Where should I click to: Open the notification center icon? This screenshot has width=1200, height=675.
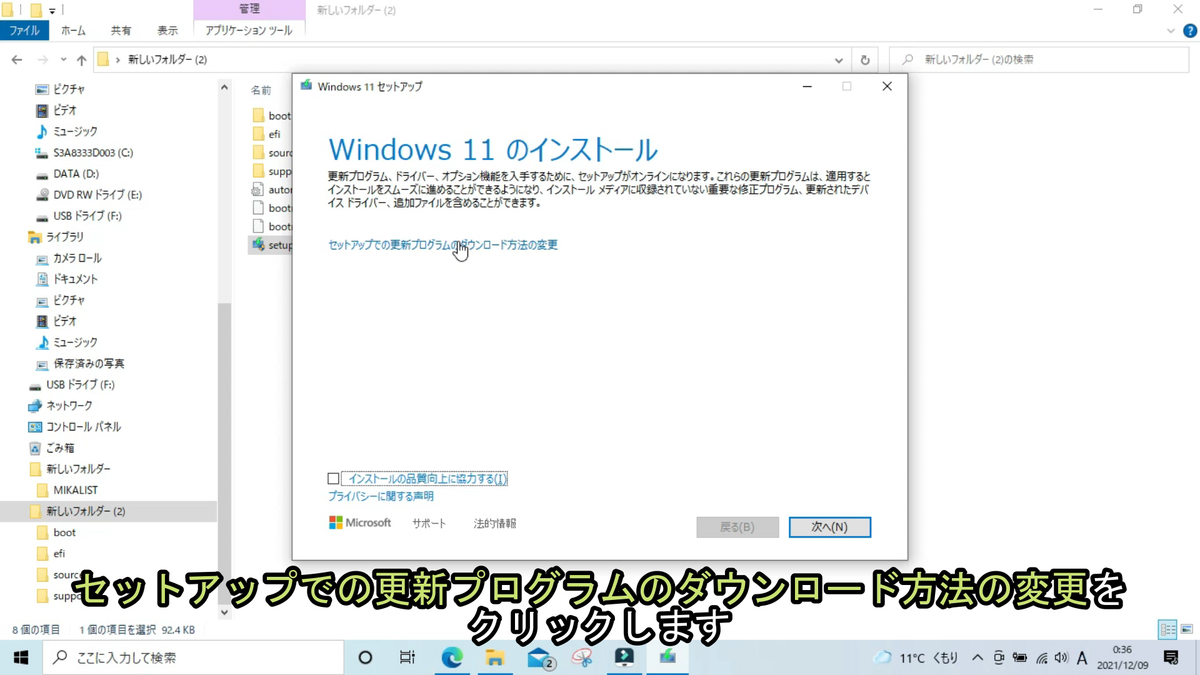1171,657
